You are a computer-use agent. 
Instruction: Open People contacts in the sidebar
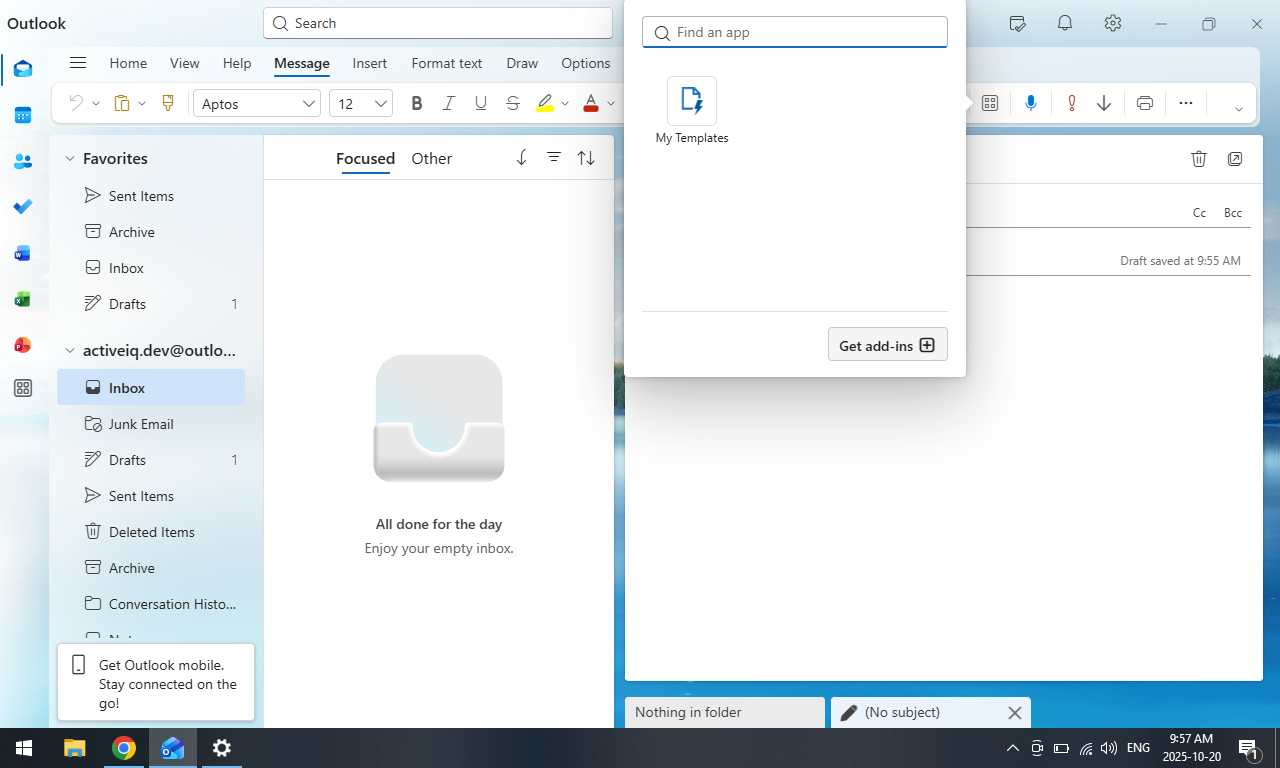(23, 161)
